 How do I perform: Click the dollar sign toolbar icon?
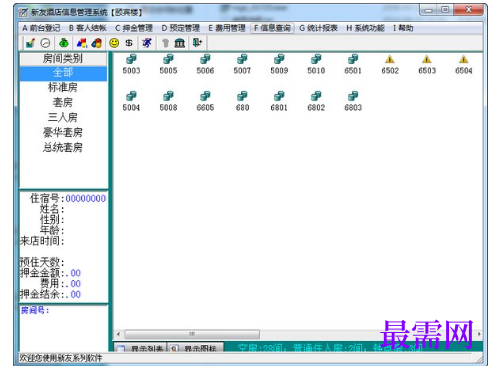tap(129, 43)
